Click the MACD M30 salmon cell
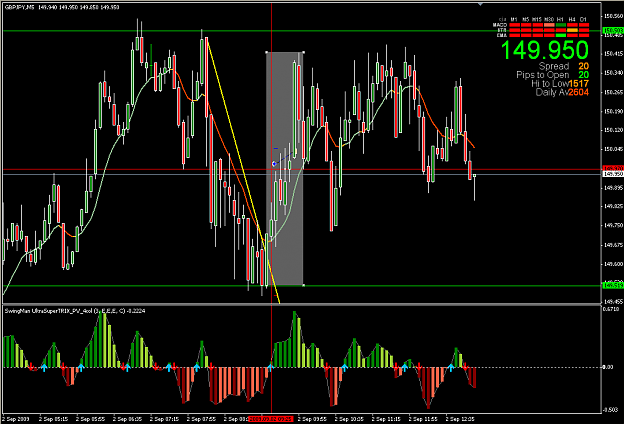 click(x=549, y=25)
